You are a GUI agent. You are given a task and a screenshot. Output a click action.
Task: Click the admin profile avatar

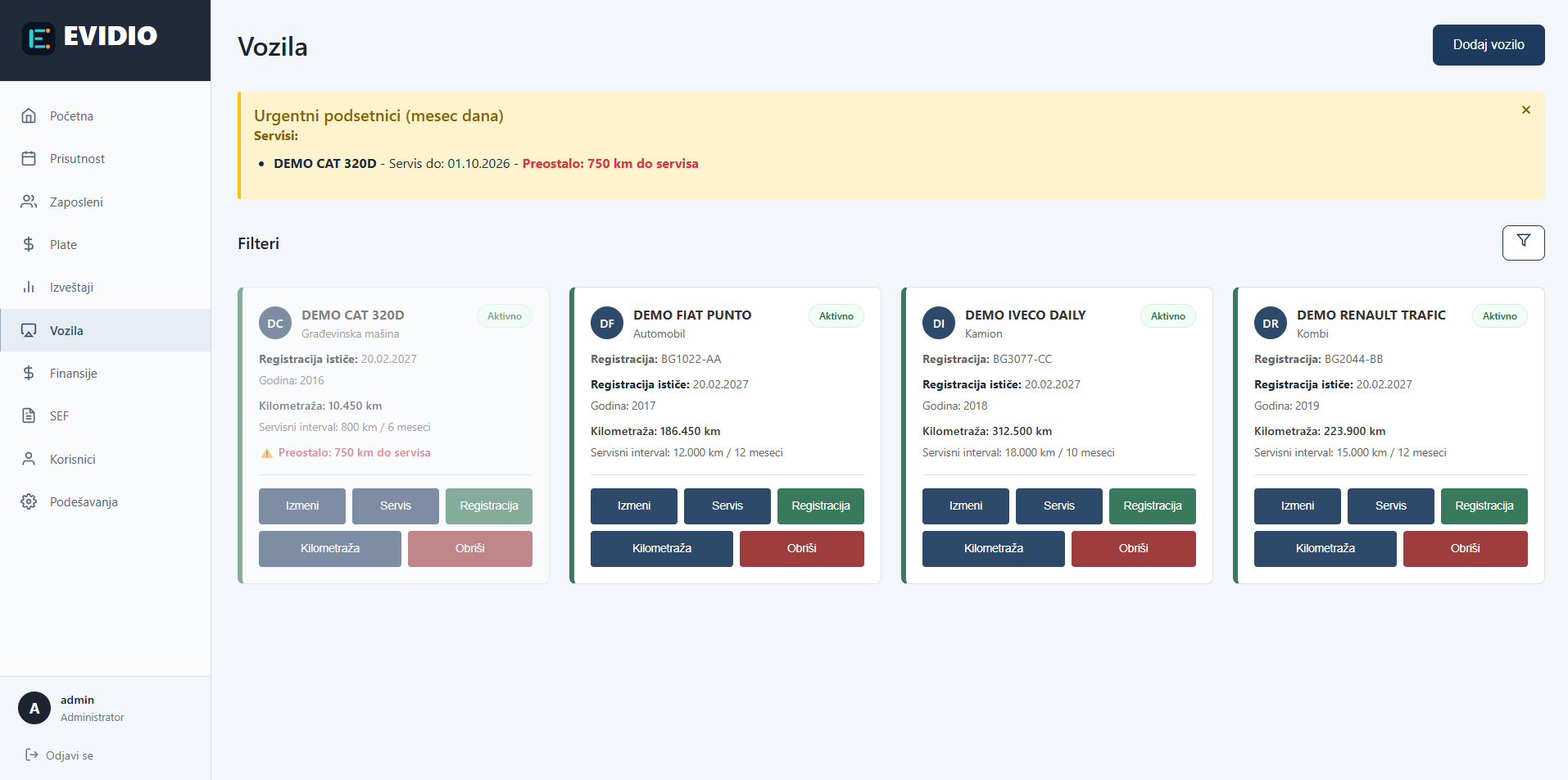pos(34,707)
